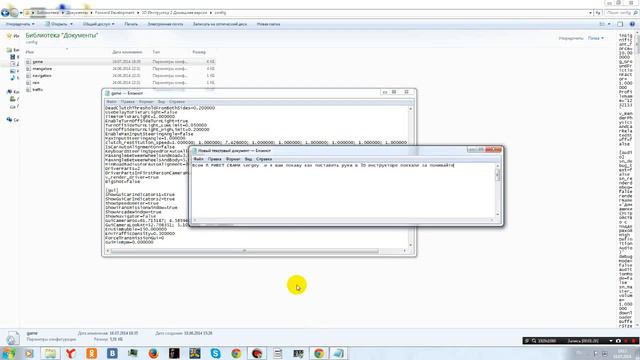Click the Total Commander-like taskbar icon before Skype
Screen dimensions: 640x360
(195, 353)
